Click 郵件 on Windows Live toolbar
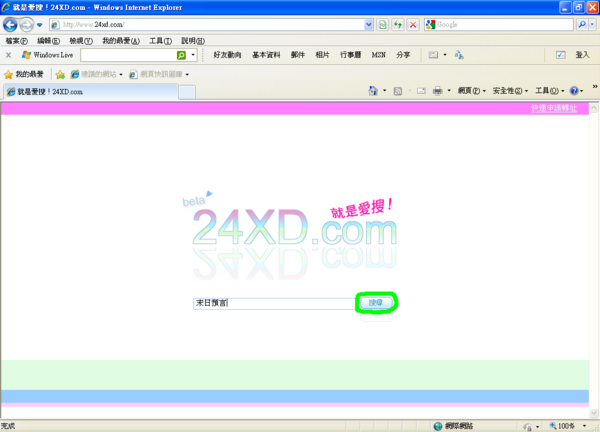This screenshot has height=432, width=600. click(x=298, y=55)
